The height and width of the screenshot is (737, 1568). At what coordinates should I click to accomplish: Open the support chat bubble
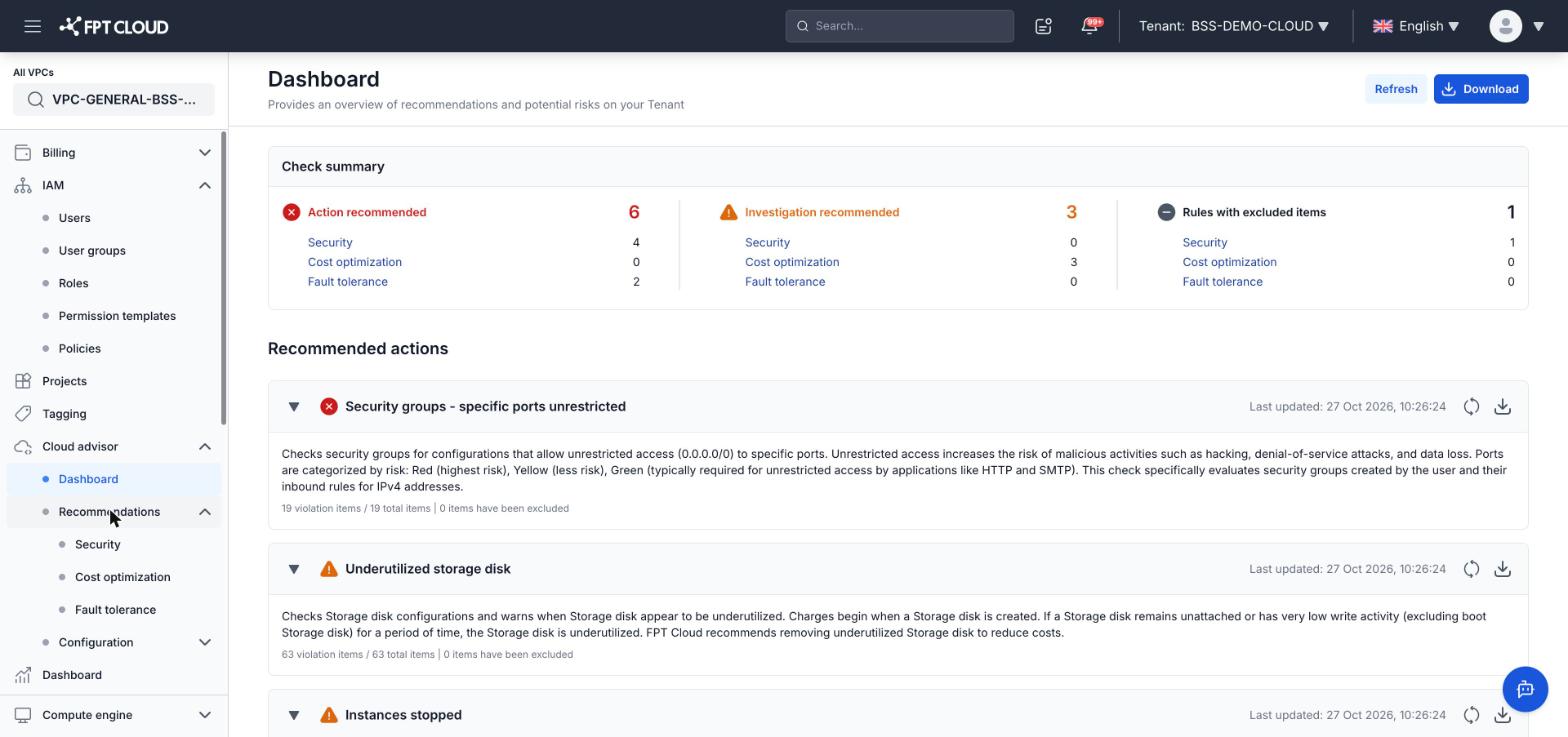click(x=1525, y=689)
